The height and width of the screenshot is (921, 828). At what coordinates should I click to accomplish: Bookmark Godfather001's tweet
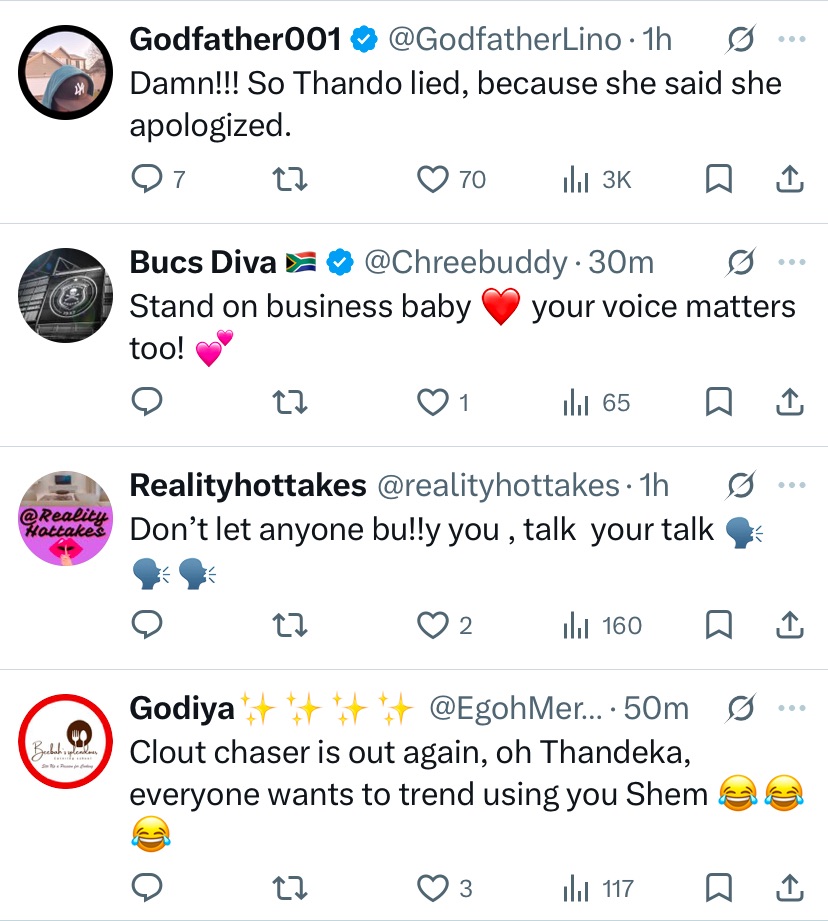pos(718,180)
